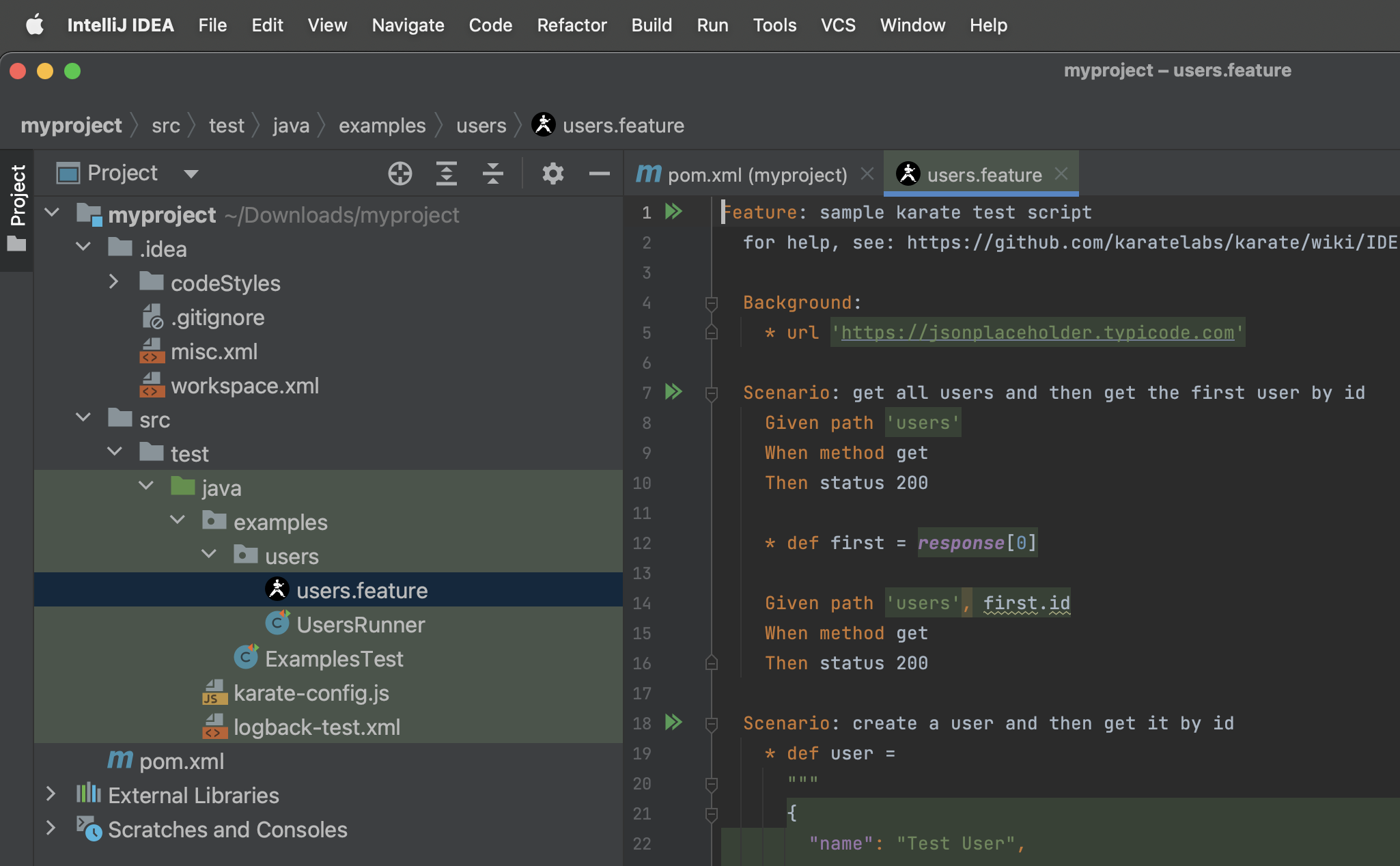Open the Apple menu
This screenshot has width=1400, height=866.
[x=35, y=25]
